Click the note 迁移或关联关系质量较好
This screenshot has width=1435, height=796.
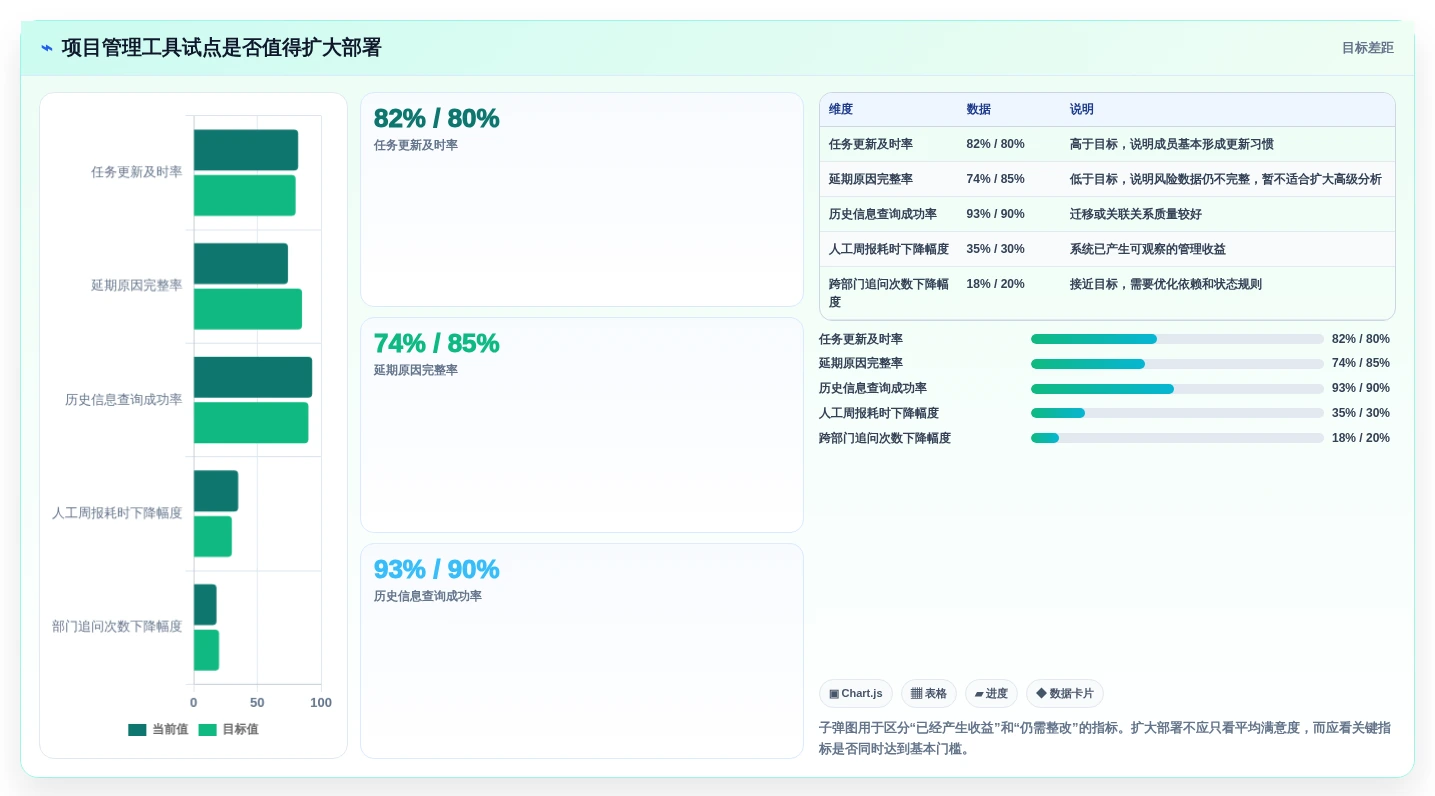tap(1136, 214)
